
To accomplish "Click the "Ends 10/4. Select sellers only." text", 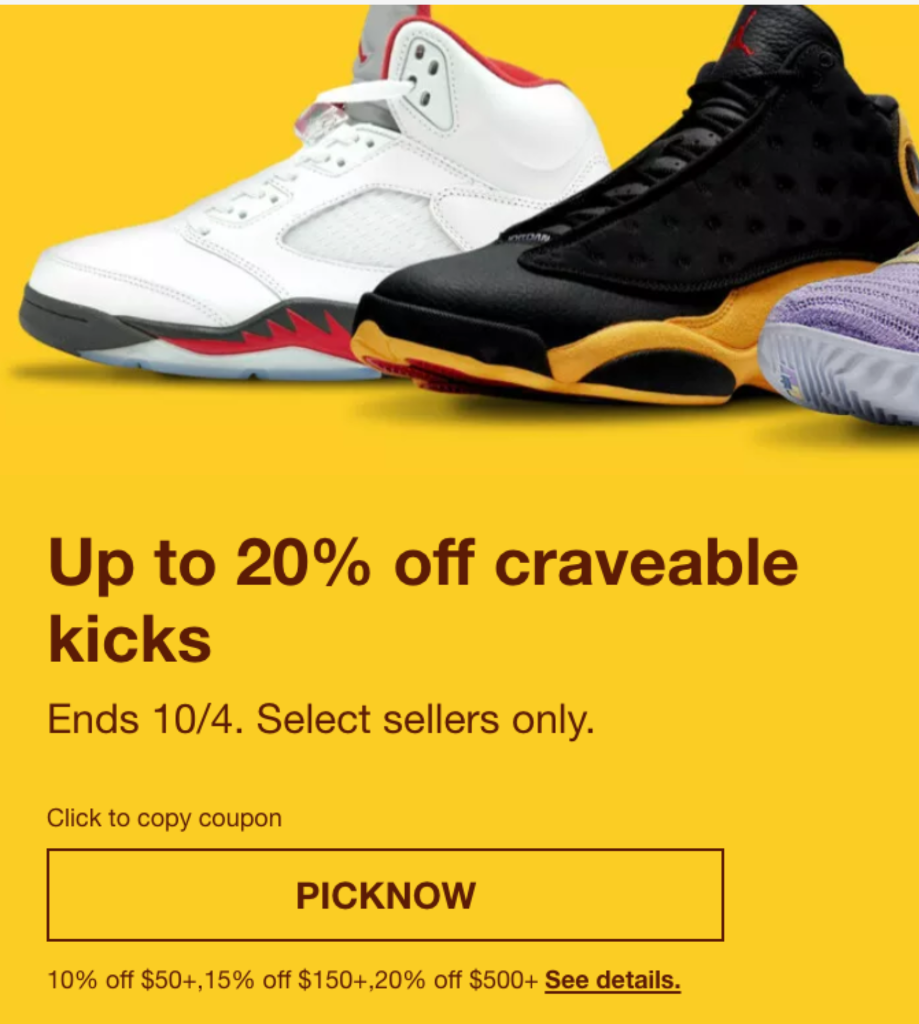I will point(321,720).
